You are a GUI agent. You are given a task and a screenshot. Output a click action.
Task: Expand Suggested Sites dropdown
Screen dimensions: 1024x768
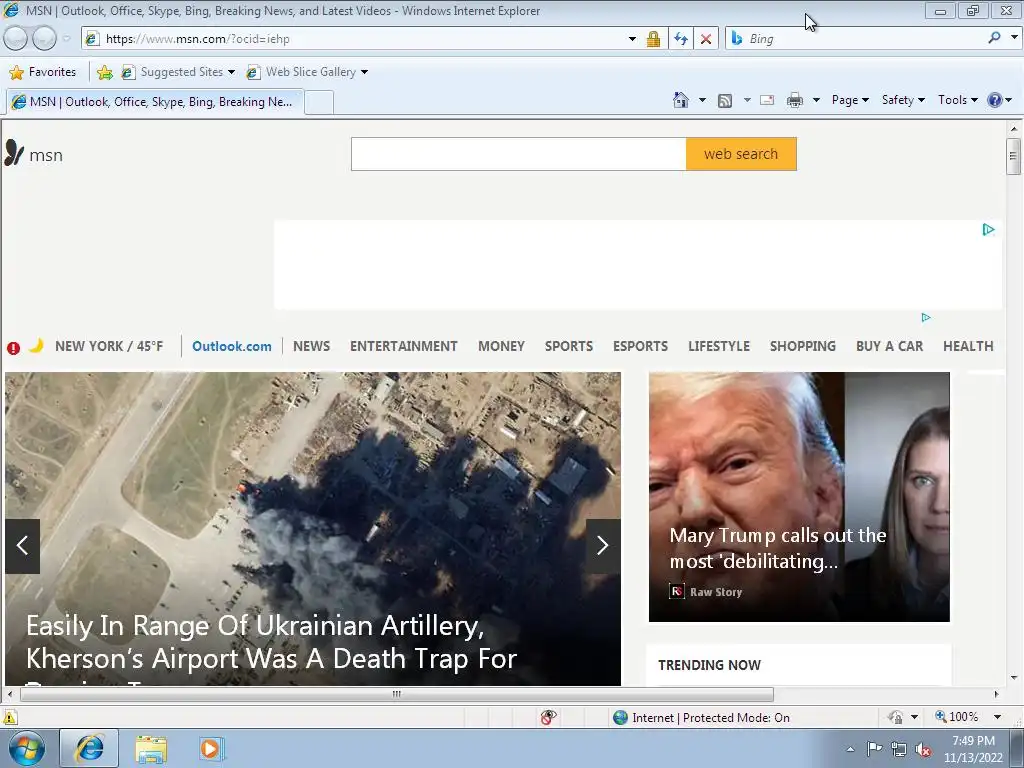pyautogui.click(x=231, y=72)
